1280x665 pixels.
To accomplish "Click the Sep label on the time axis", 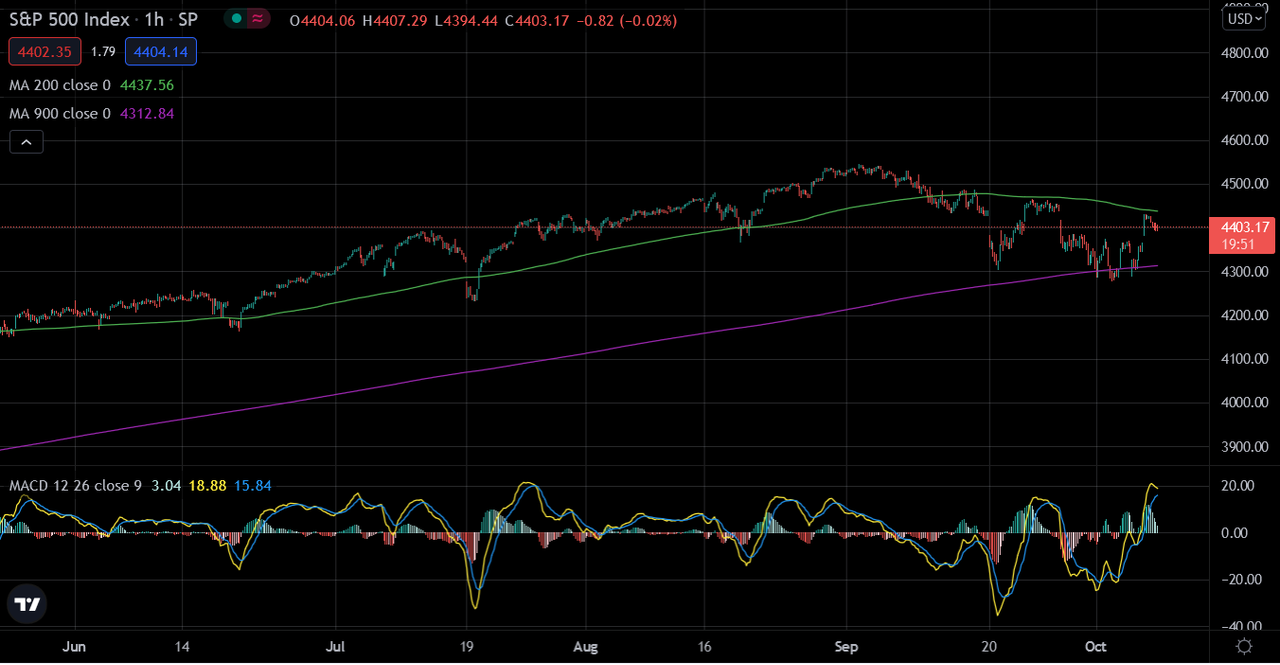I will (x=847, y=647).
